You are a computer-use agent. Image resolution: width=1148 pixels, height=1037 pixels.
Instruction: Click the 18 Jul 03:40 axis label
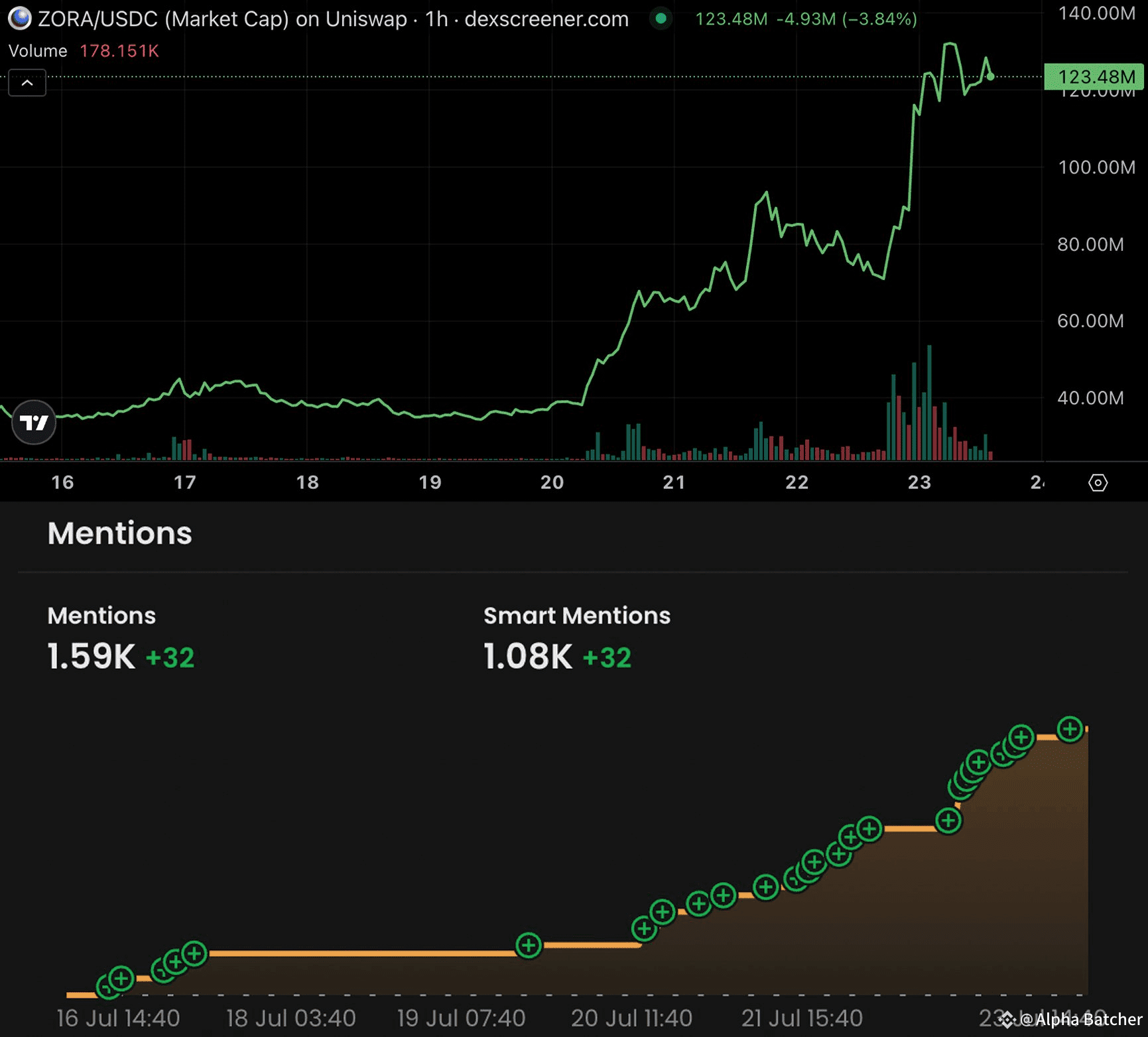point(291,1018)
